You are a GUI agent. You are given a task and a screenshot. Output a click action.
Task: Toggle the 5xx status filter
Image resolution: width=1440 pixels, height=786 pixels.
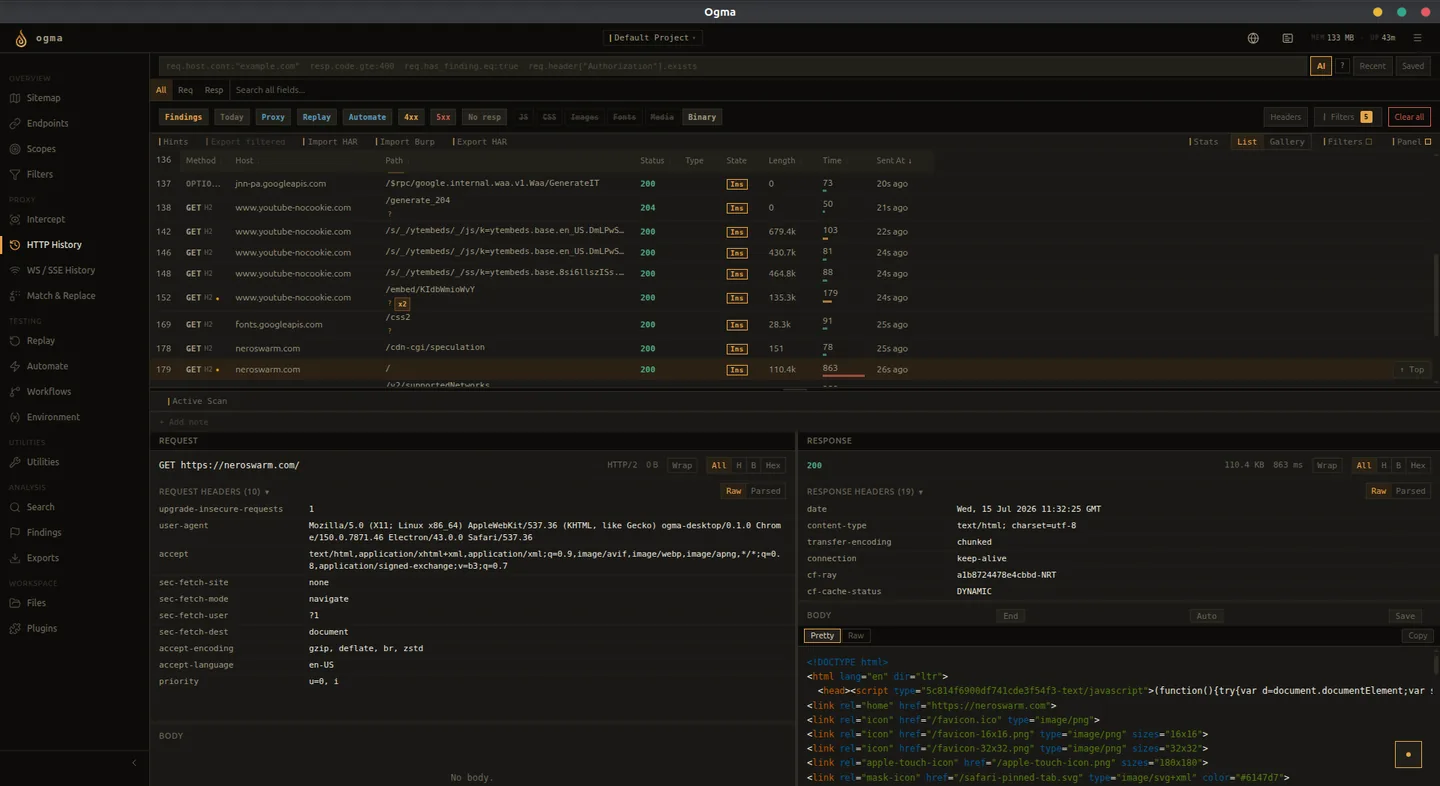click(x=443, y=117)
